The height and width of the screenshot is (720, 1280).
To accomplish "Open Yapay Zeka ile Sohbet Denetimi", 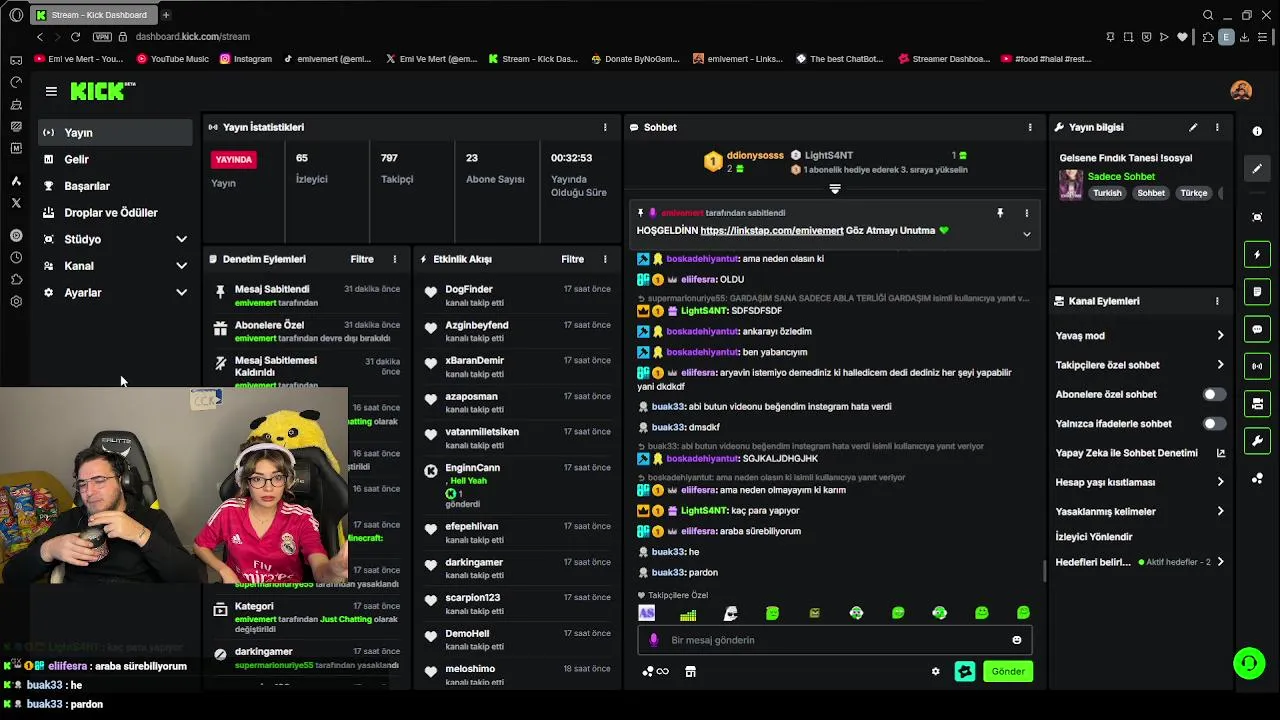I will [x=1140, y=453].
